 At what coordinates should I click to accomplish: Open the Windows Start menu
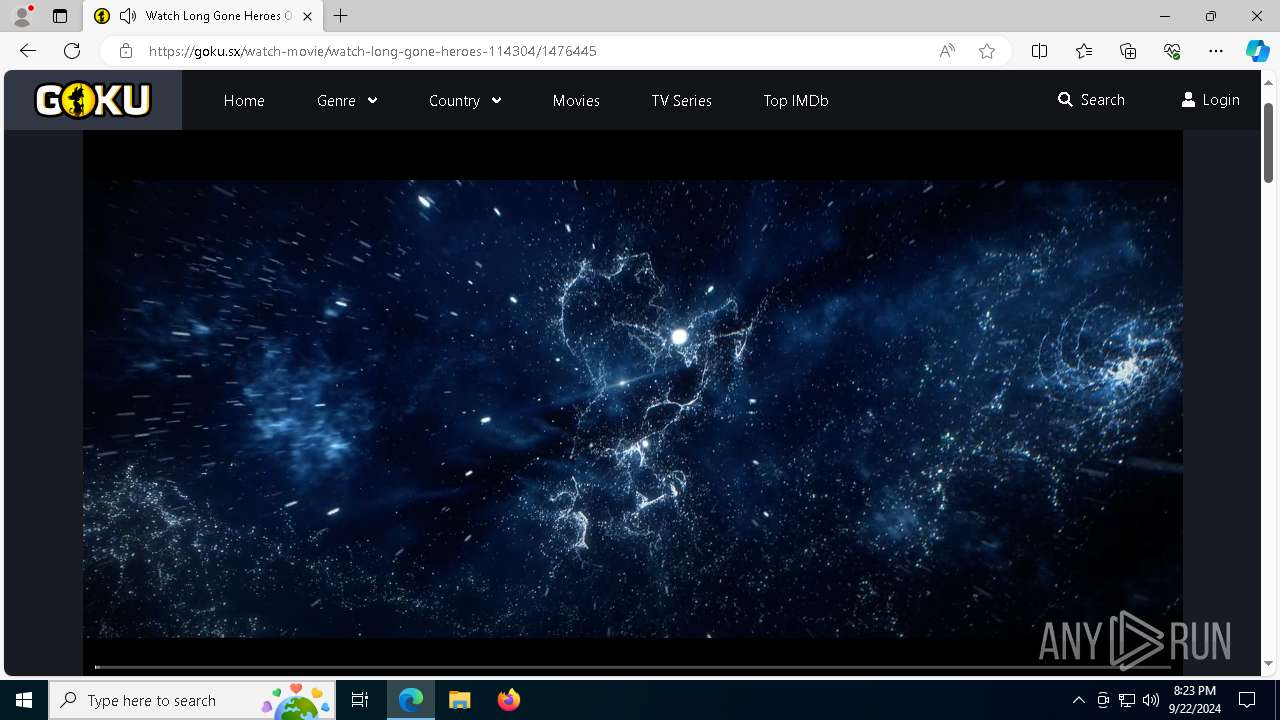[x=24, y=700]
